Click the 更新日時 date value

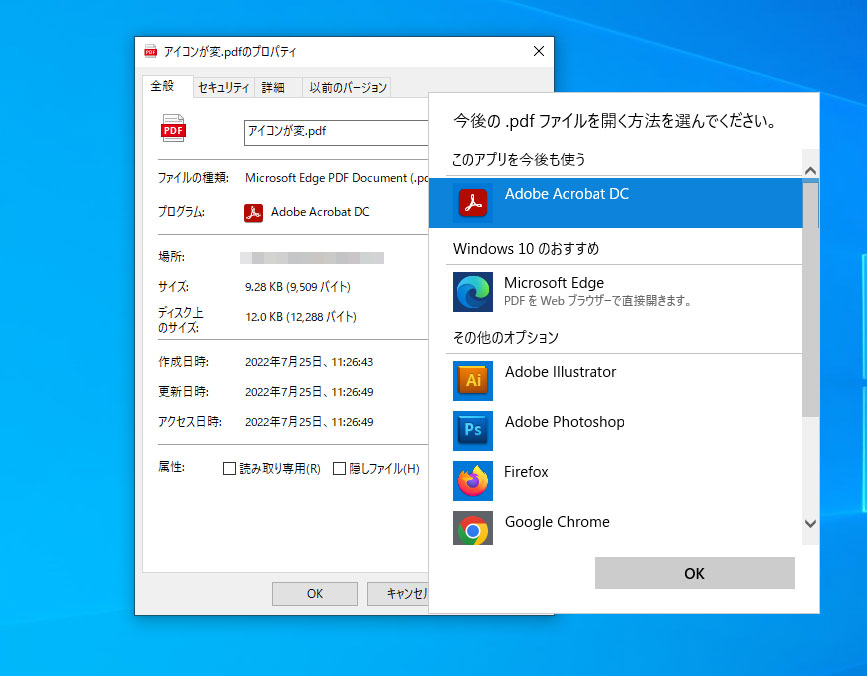click(x=309, y=392)
